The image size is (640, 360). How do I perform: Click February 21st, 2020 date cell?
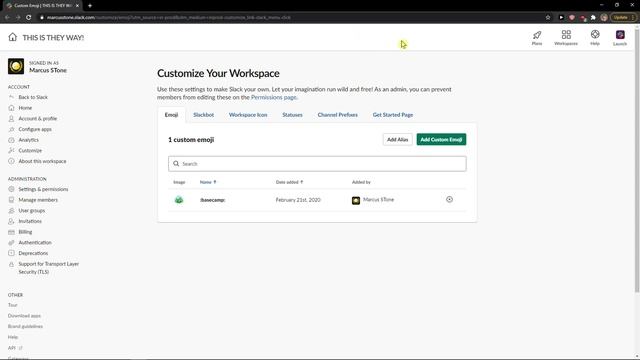(298, 200)
